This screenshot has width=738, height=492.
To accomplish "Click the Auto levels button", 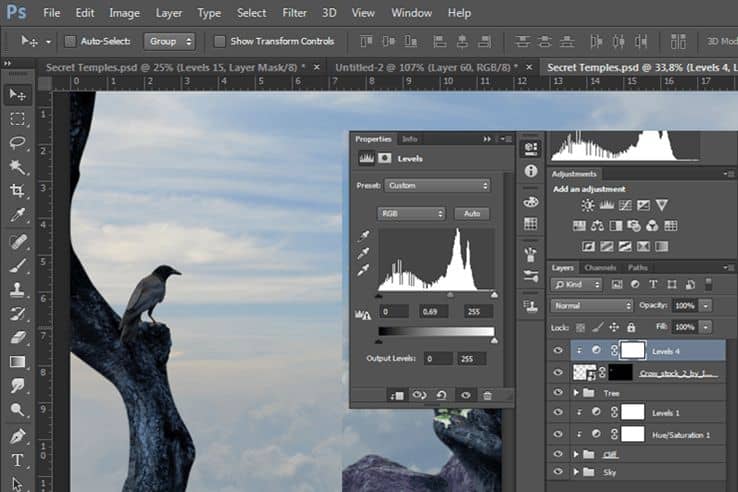I will 472,213.
